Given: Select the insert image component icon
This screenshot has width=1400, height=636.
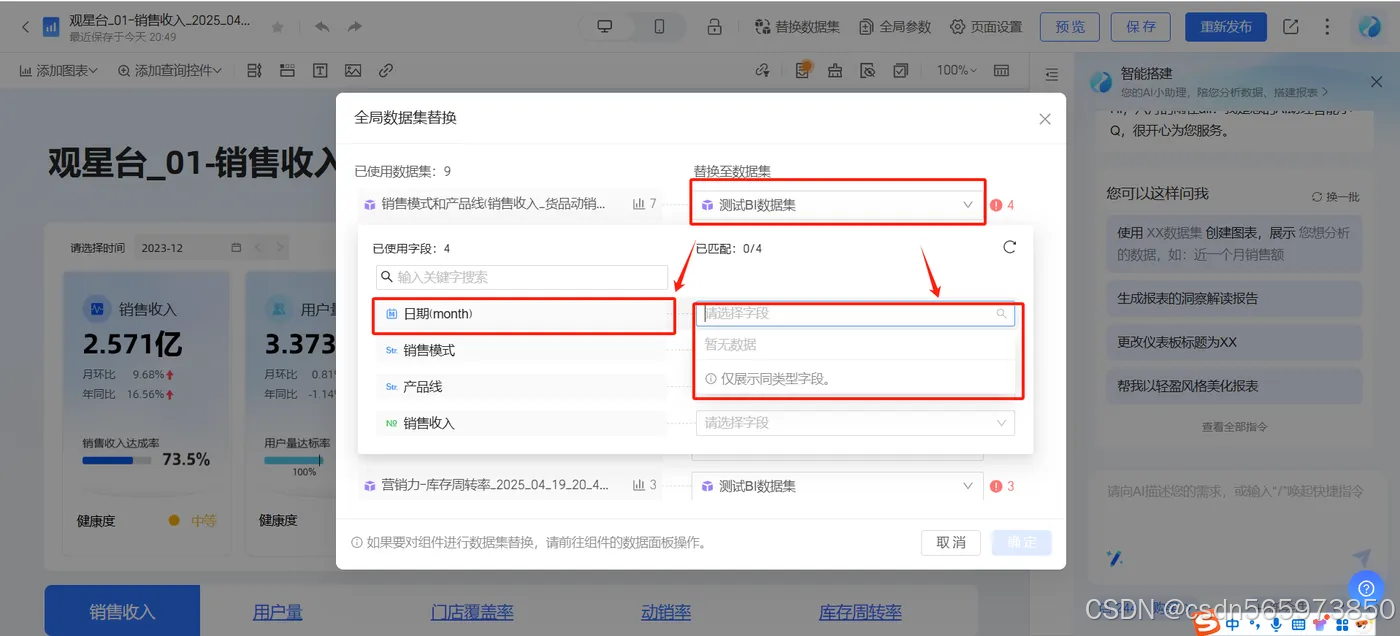Looking at the screenshot, I should coord(353,70).
